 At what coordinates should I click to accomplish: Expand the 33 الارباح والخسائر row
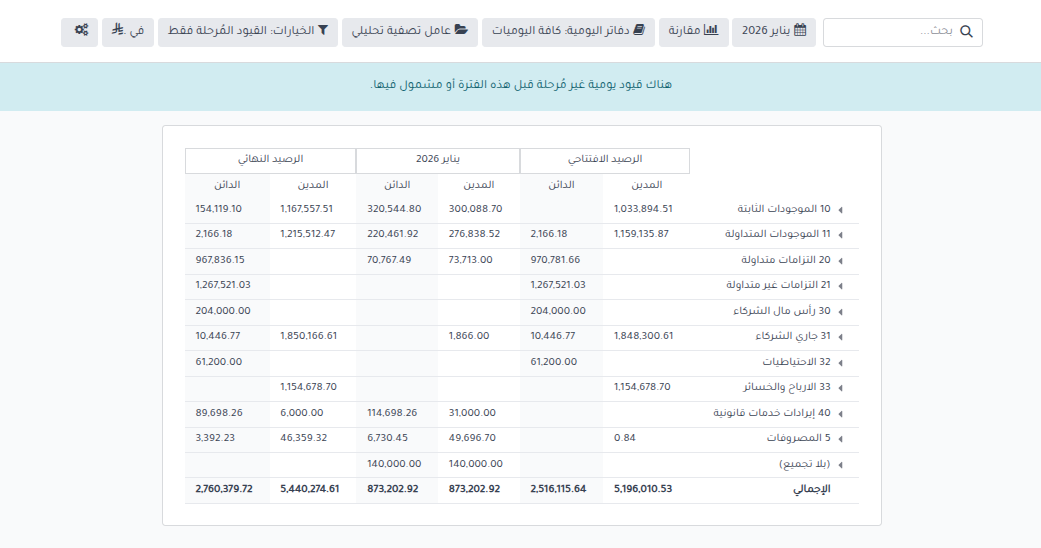coord(840,388)
